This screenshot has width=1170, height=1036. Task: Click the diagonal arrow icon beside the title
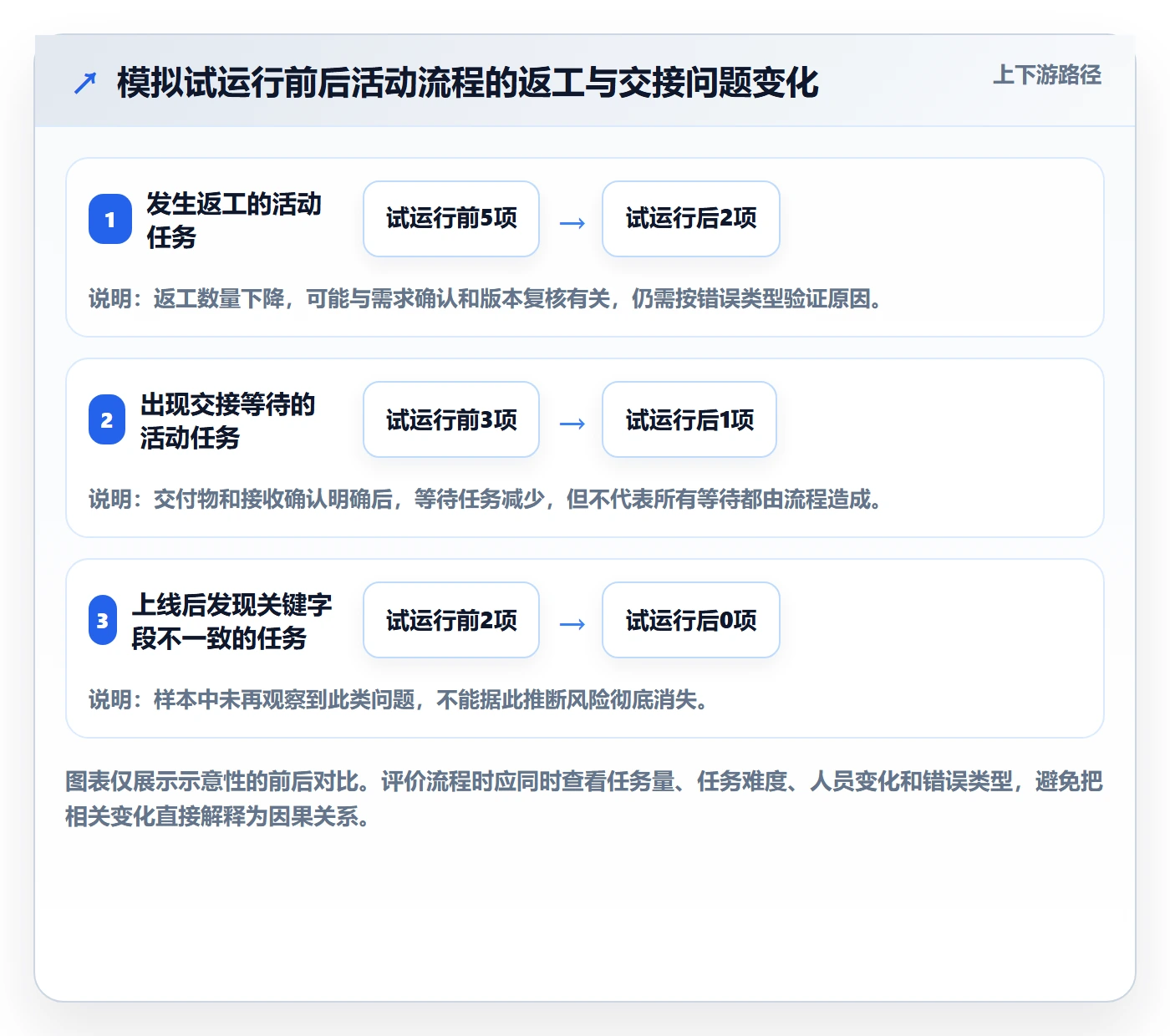[85, 83]
